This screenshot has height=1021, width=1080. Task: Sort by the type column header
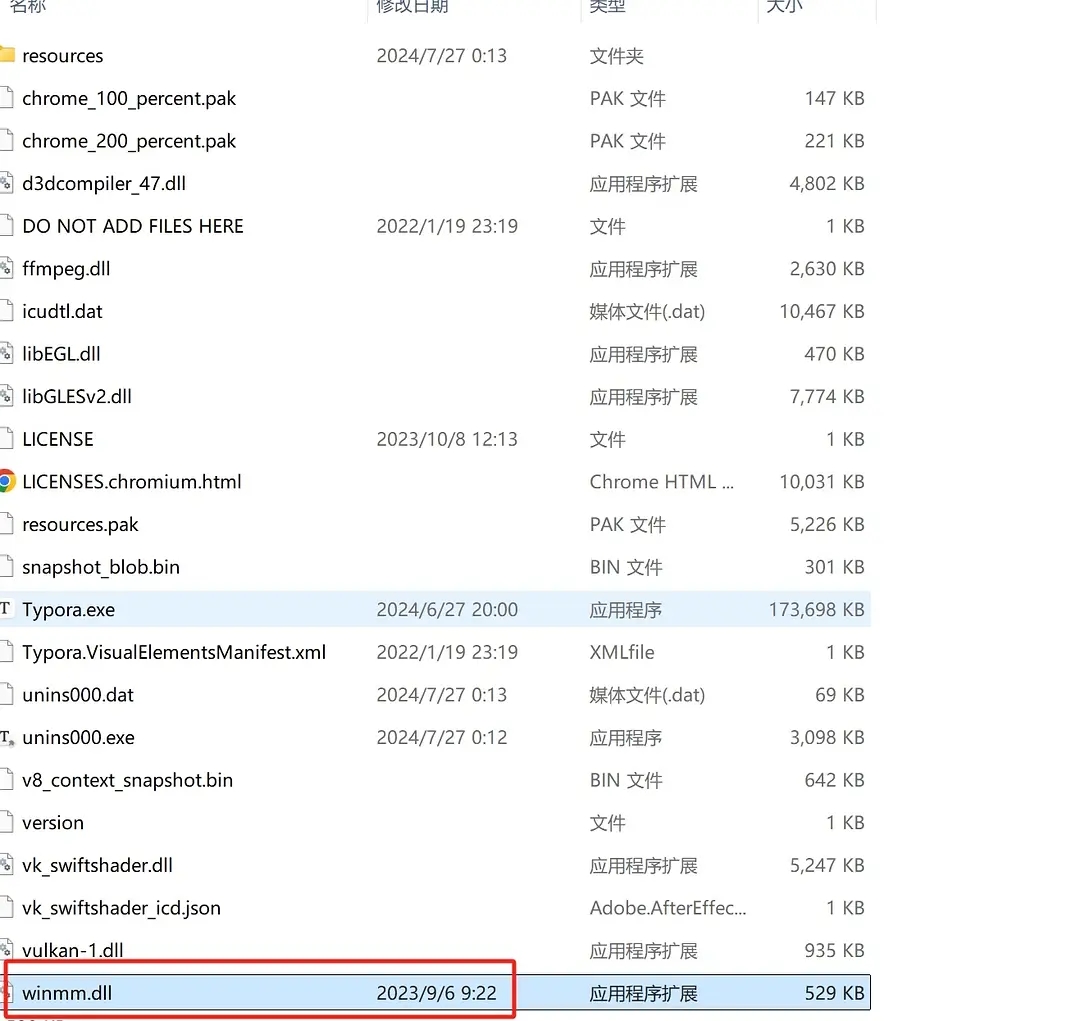[608, 6]
